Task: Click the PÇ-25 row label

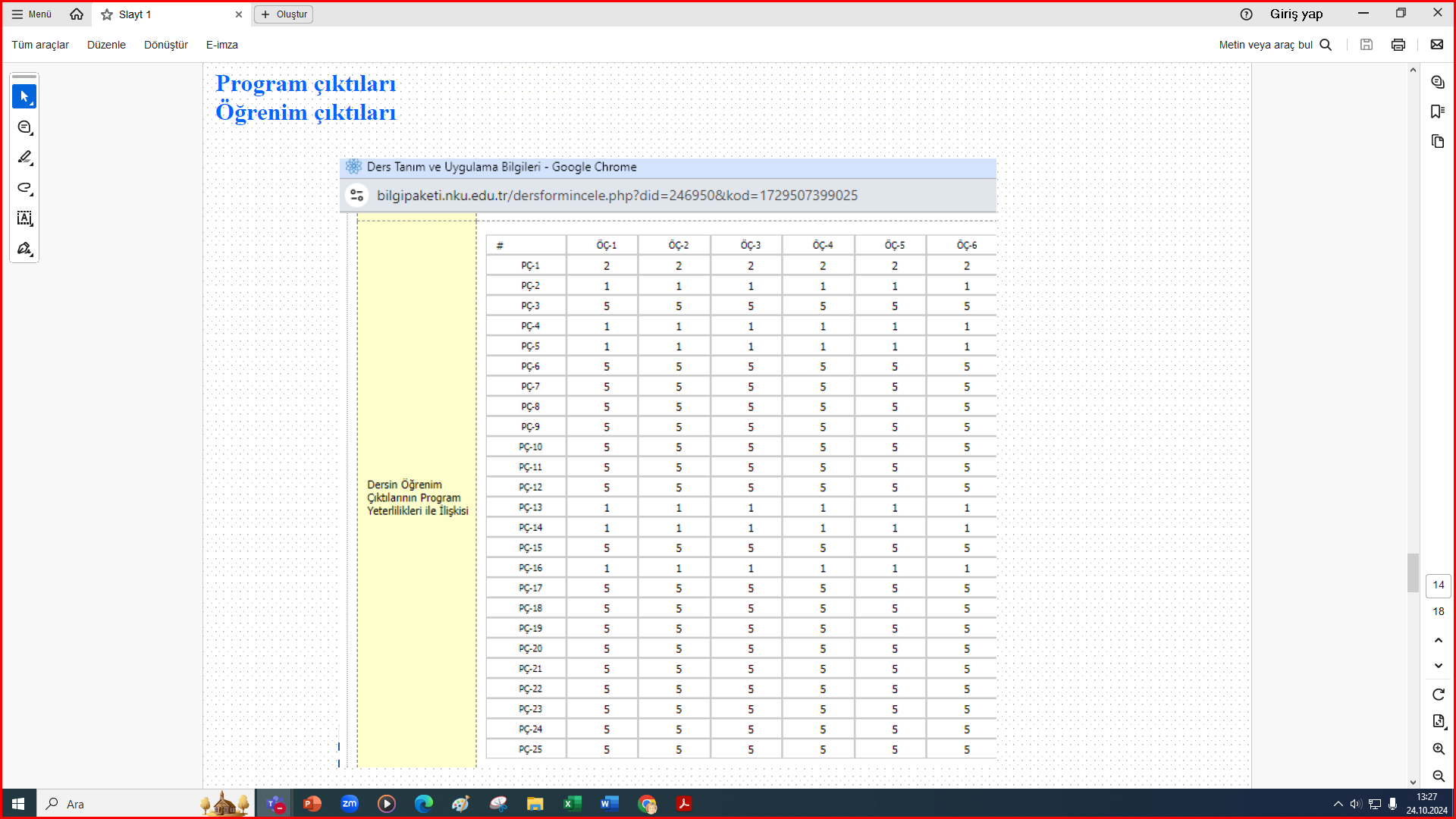Action: coord(530,749)
